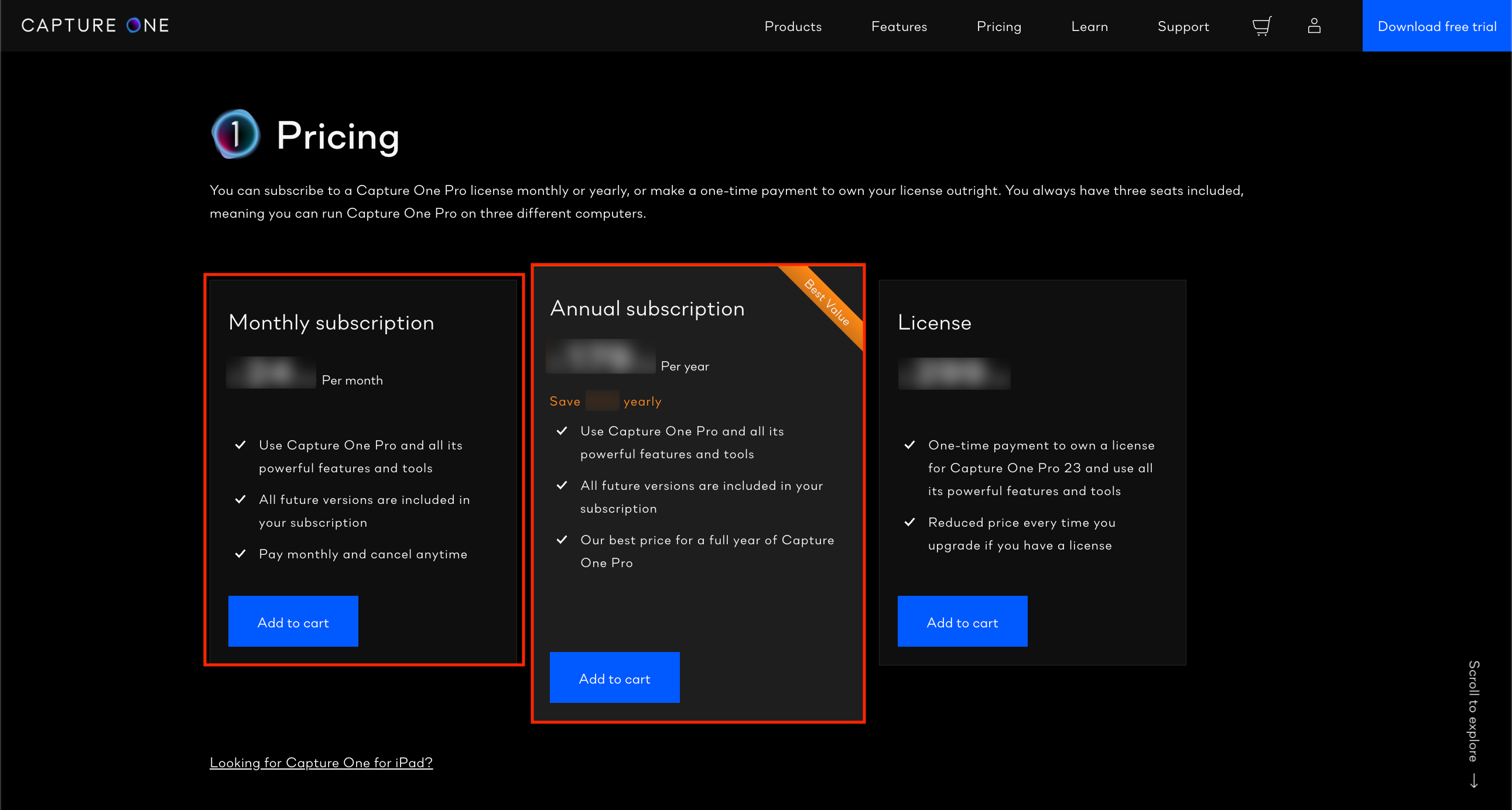Click the 'Per year' label
Image resolution: width=1512 pixels, height=810 pixels.
pyautogui.click(x=685, y=366)
